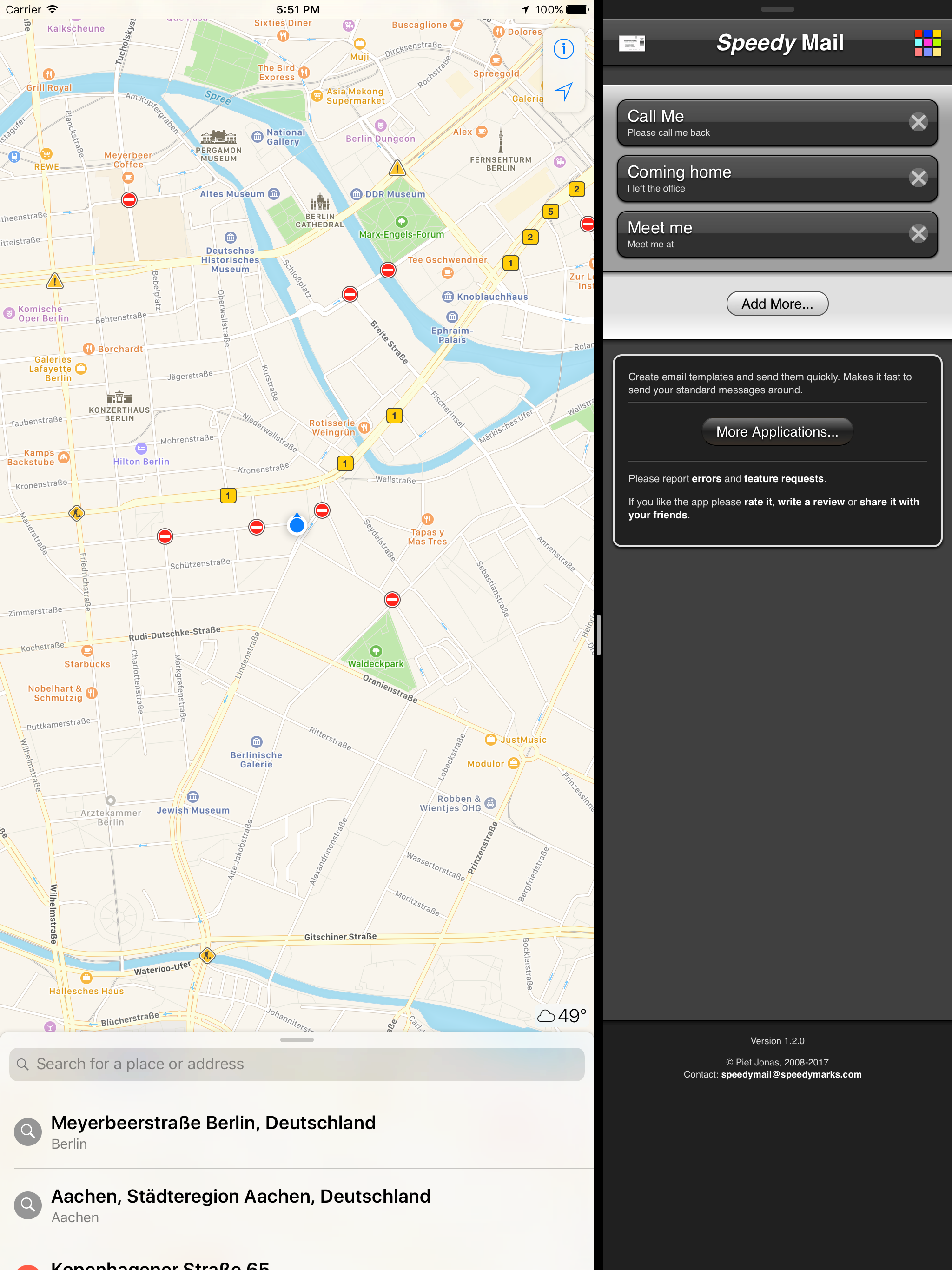Tap the battery indicator in status bar

click(x=578, y=10)
